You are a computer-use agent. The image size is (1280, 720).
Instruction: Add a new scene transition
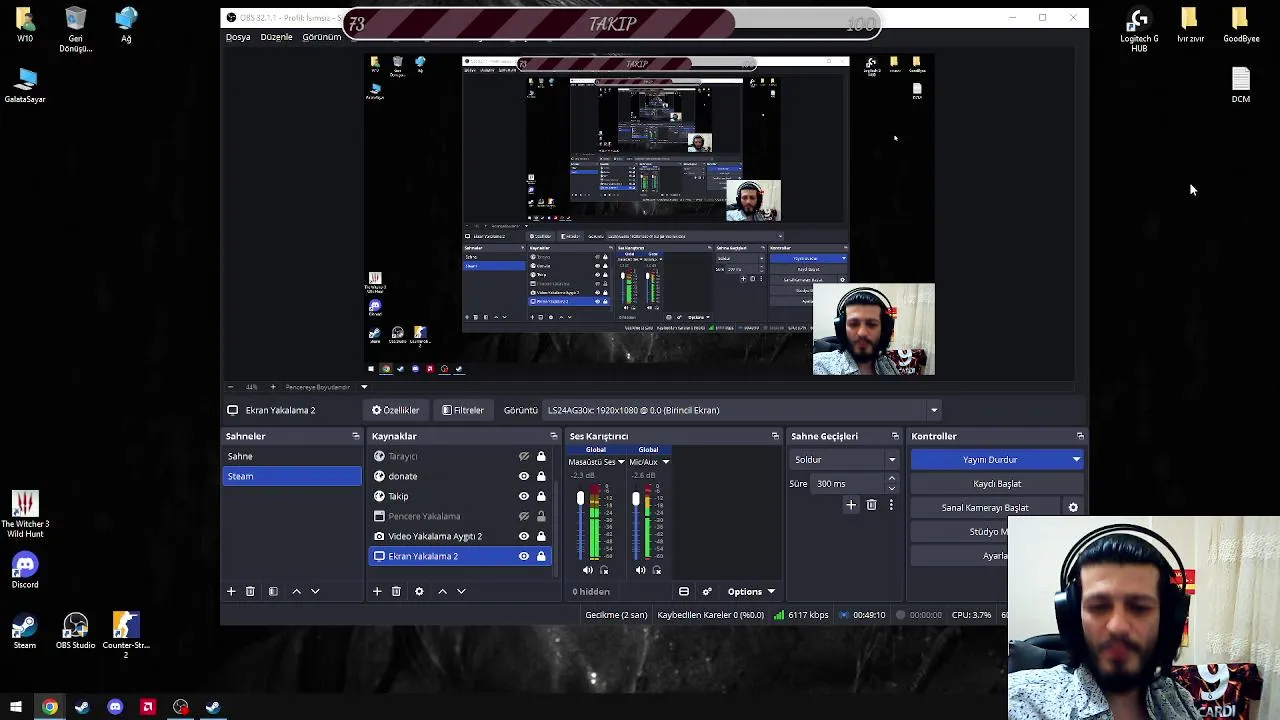[851, 505]
